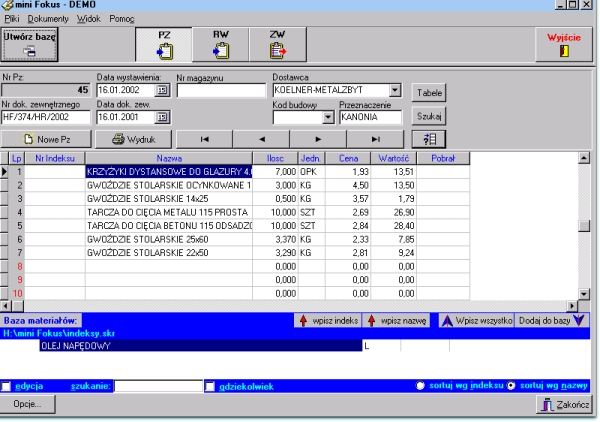The image size is (600, 422).
Task: Open the Dokumenty menu
Action: click(48, 19)
